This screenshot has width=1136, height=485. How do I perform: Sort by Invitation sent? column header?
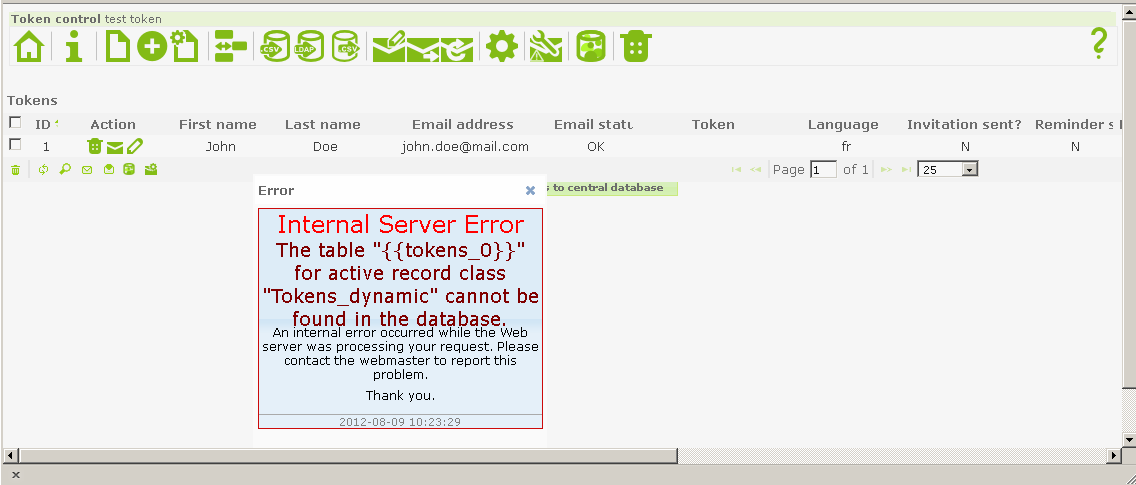point(964,125)
